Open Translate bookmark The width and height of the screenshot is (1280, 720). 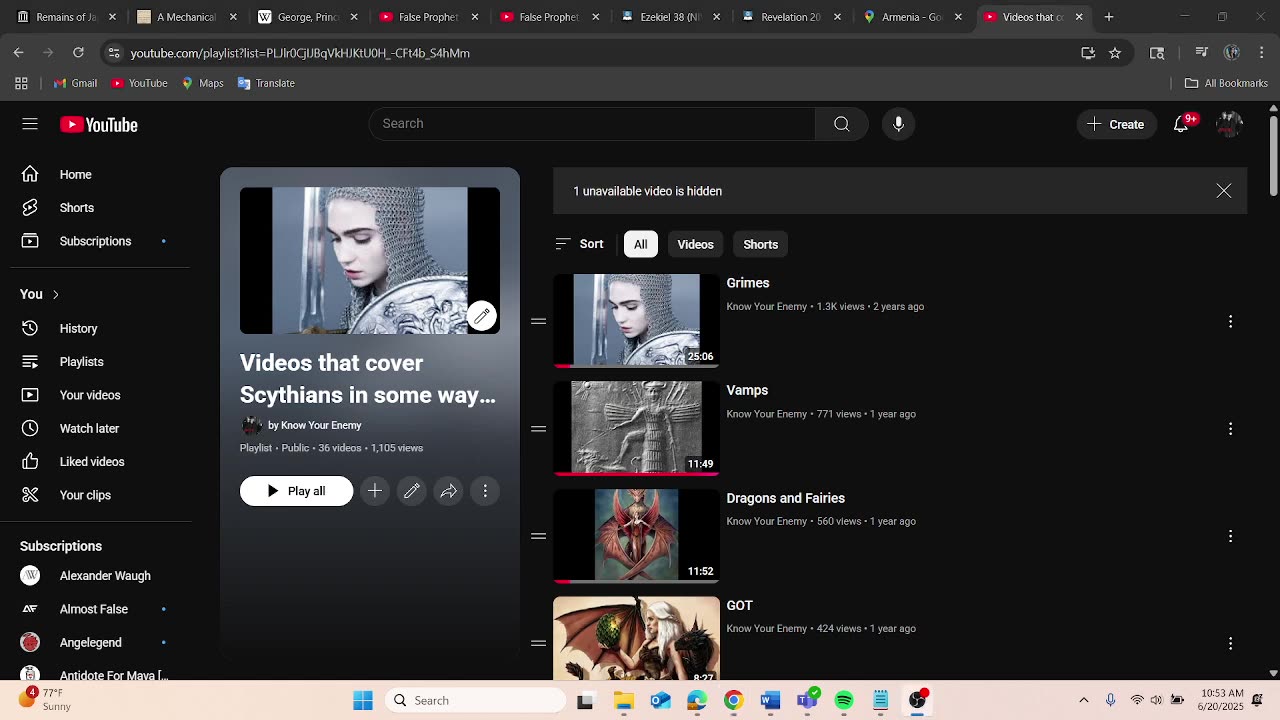coord(265,83)
